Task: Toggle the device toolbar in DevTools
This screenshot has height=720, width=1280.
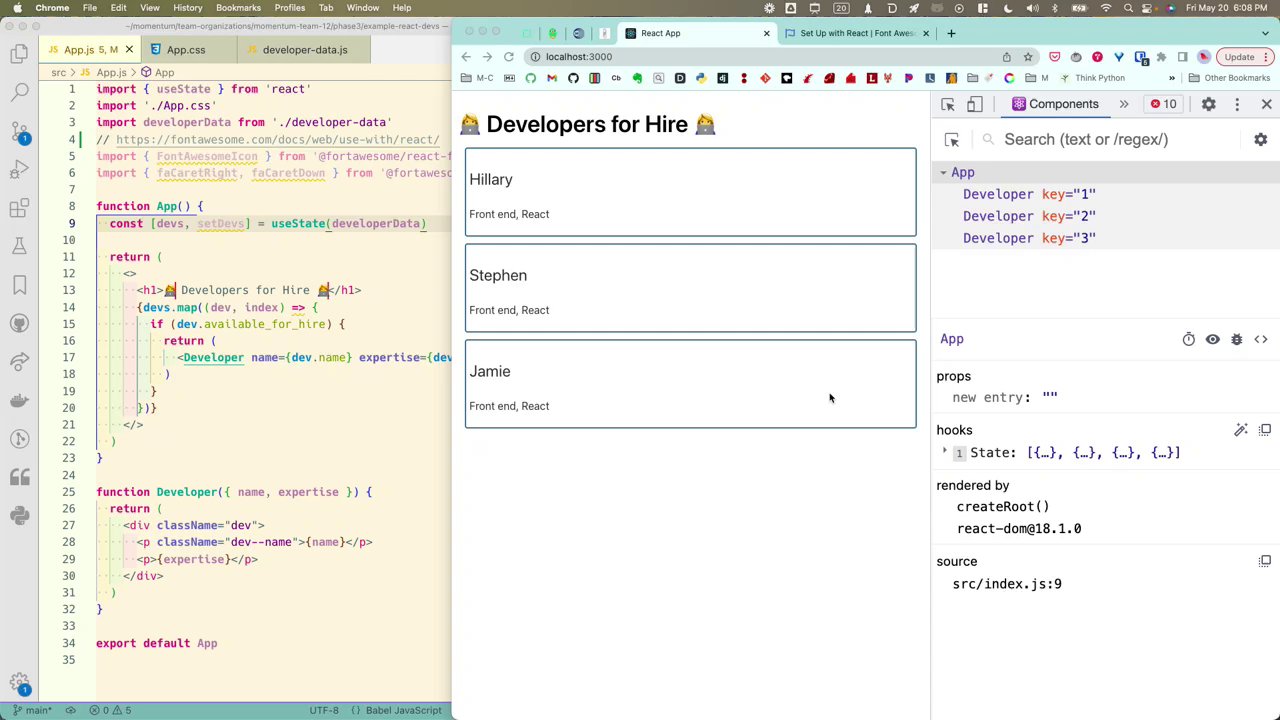Action: [x=974, y=104]
